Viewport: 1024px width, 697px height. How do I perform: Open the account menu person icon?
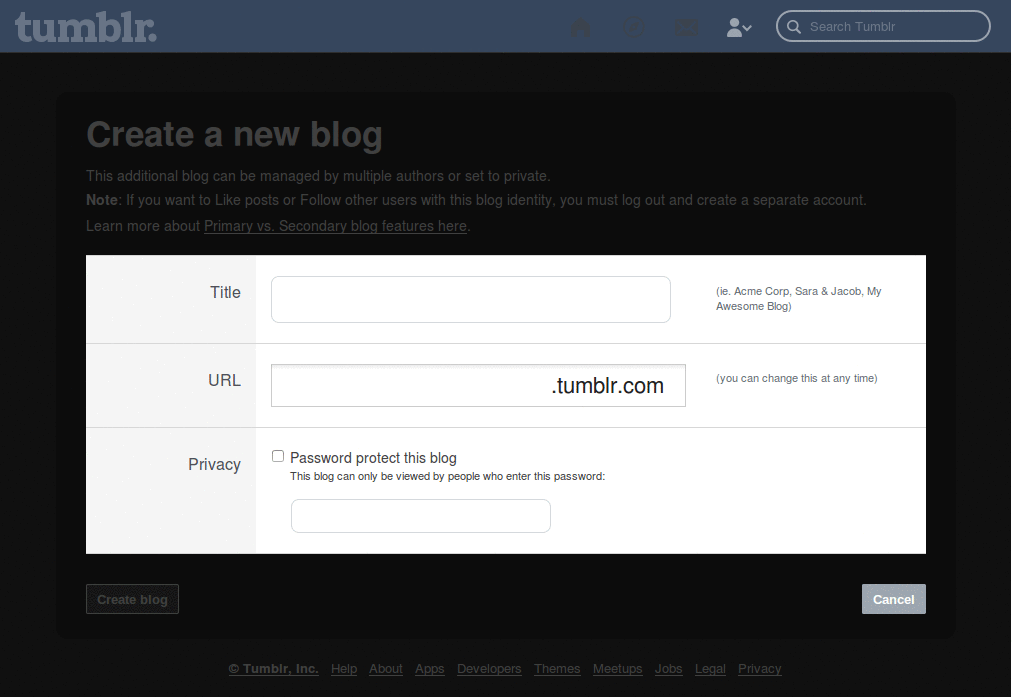tap(739, 27)
